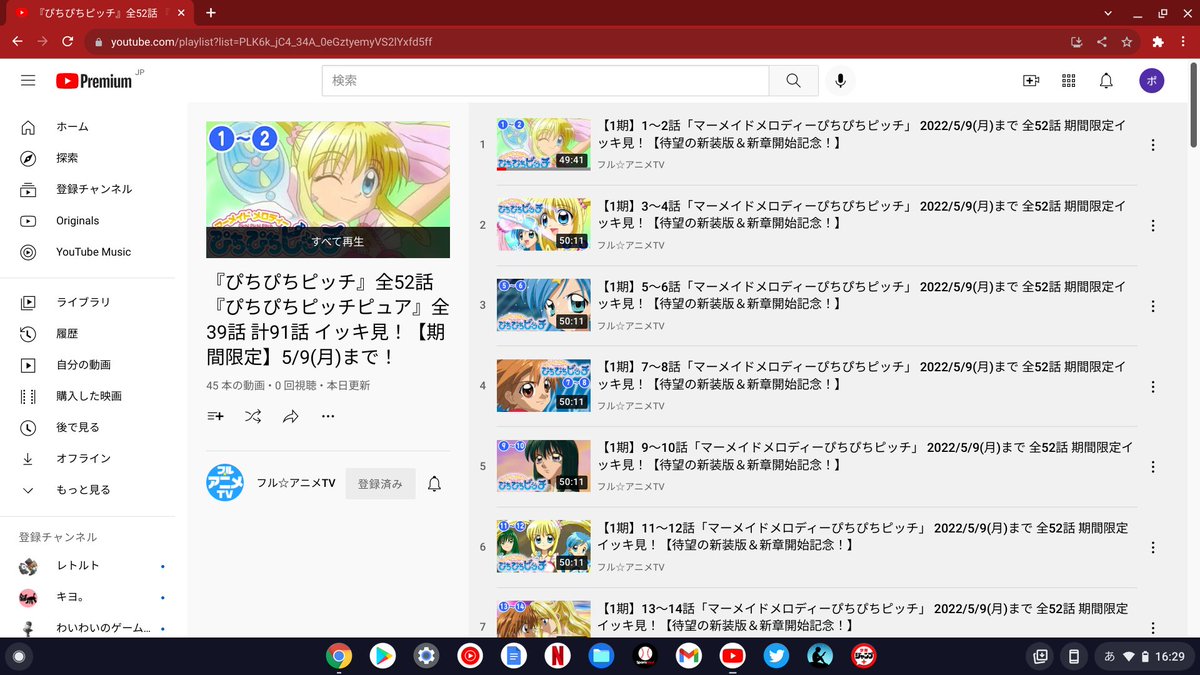Open Originals in sidebar

click(90, 221)
